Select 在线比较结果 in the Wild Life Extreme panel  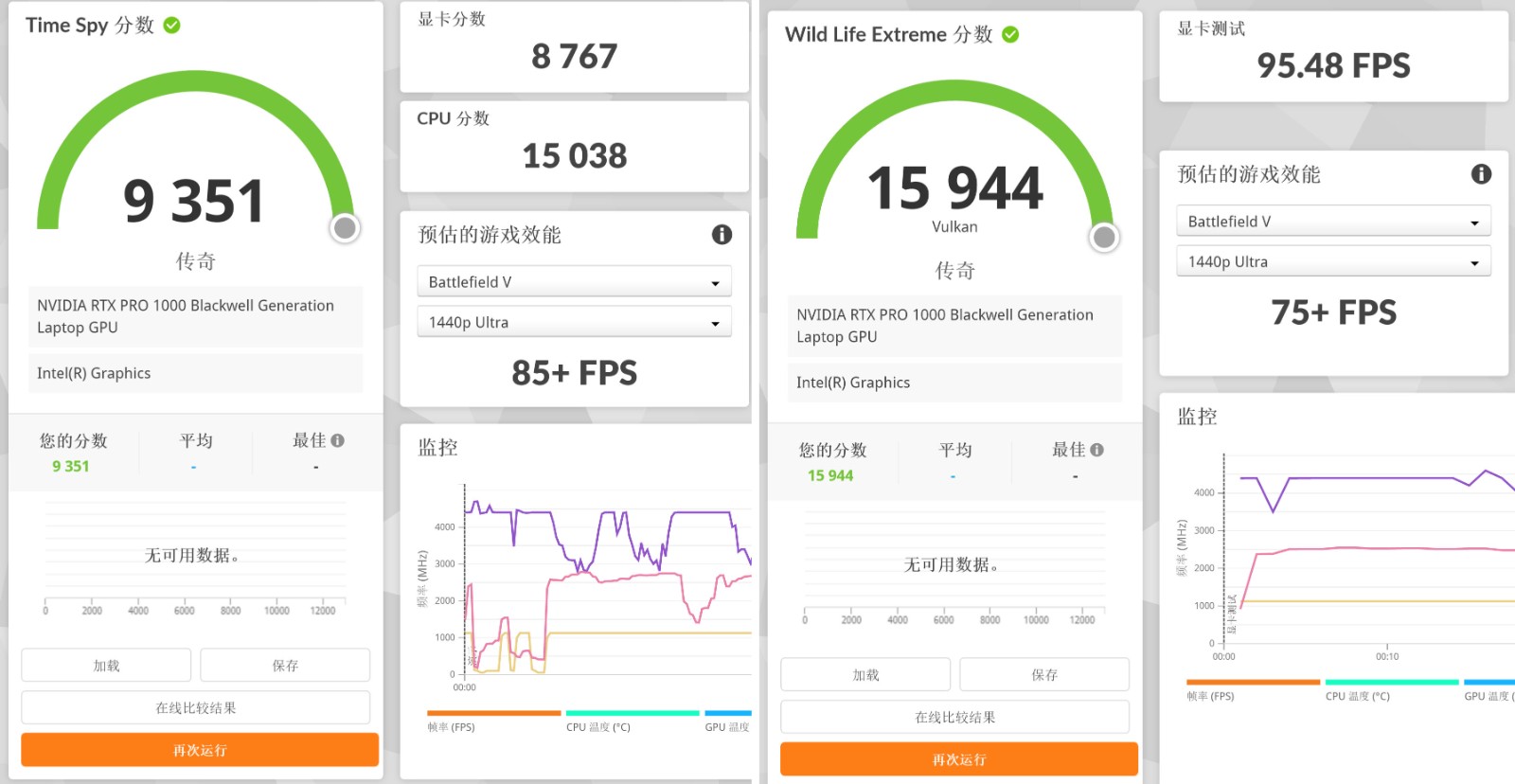(955, 717)
